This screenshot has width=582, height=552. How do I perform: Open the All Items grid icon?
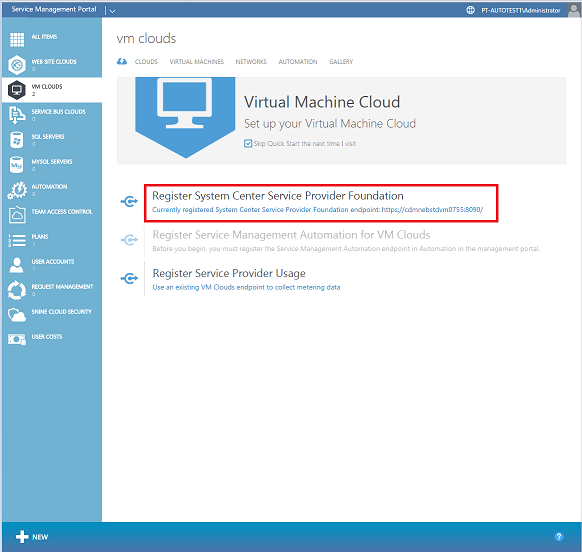(17, 40)
